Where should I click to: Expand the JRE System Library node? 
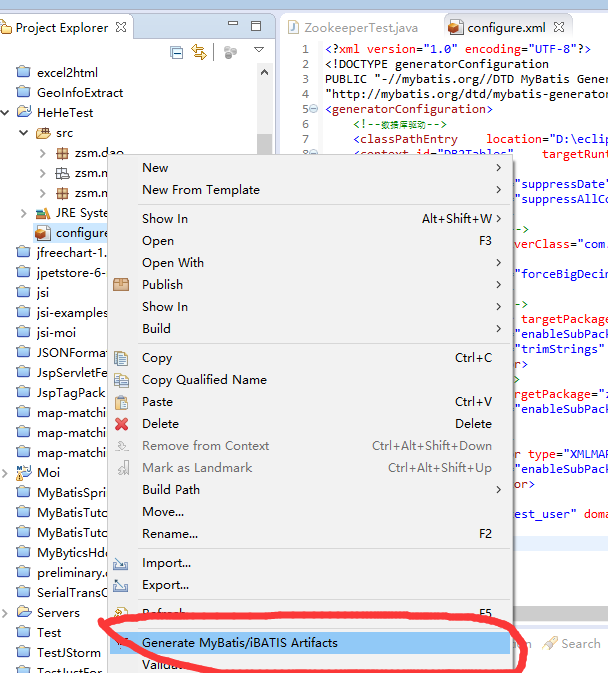click(x=24, y=213)
